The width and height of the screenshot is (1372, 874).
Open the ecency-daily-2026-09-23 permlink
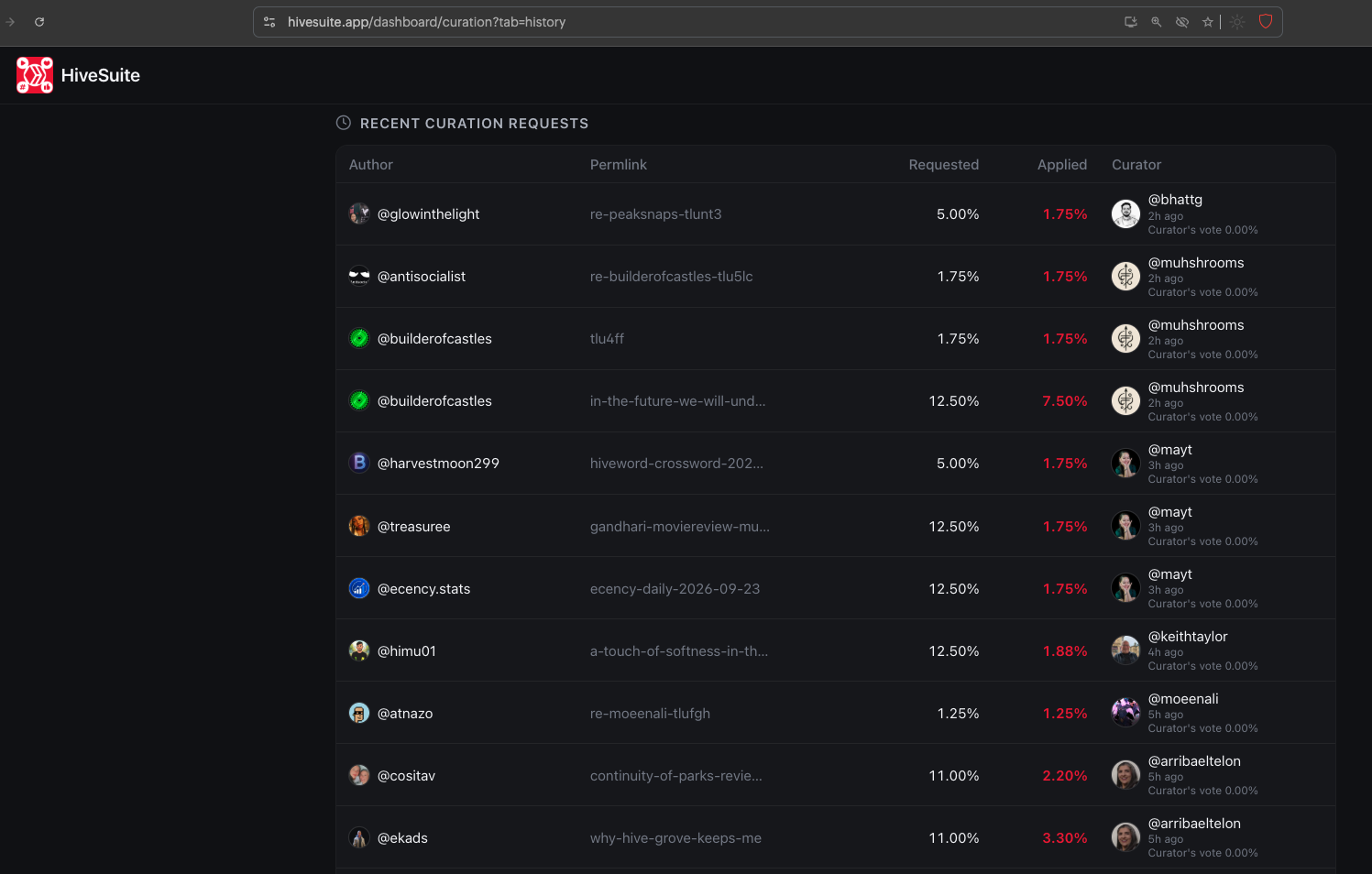pyautogui.click(x=675, y=589)
